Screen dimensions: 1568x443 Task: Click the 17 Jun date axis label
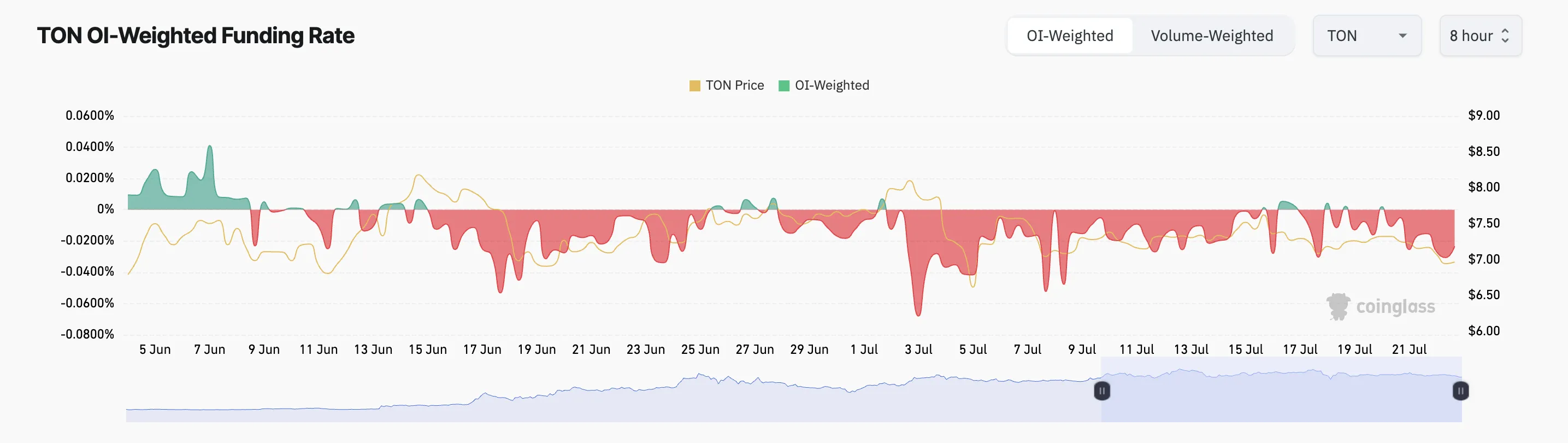coord(482,350)
